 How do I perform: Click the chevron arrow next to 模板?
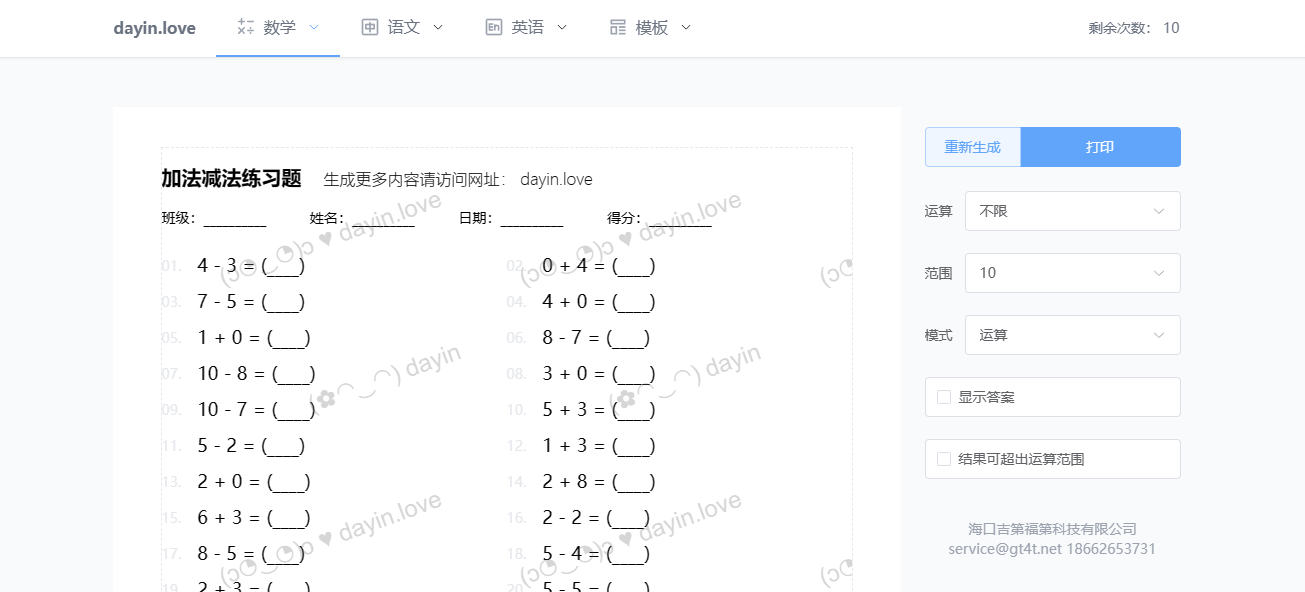coord(686,28)
